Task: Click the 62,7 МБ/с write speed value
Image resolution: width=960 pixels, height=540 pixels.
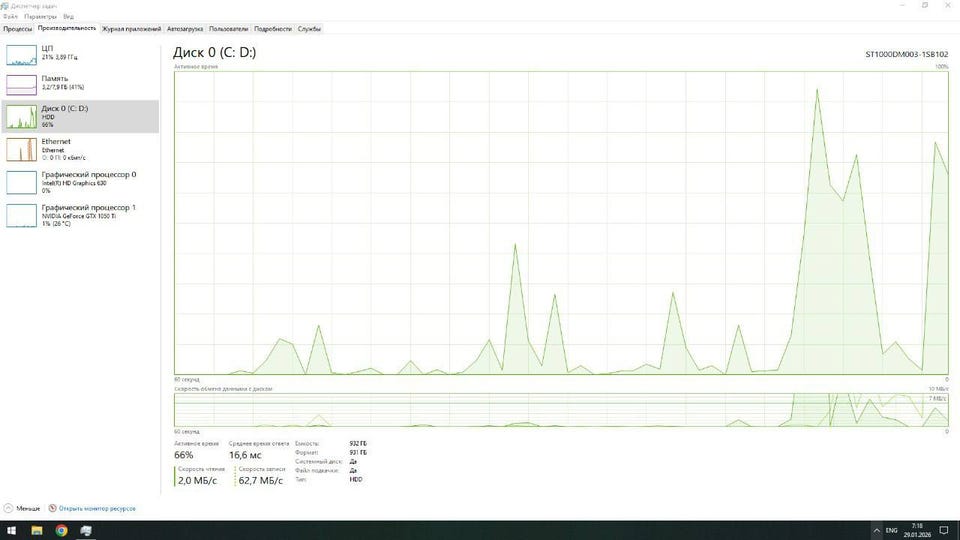Action: point(261,481)
